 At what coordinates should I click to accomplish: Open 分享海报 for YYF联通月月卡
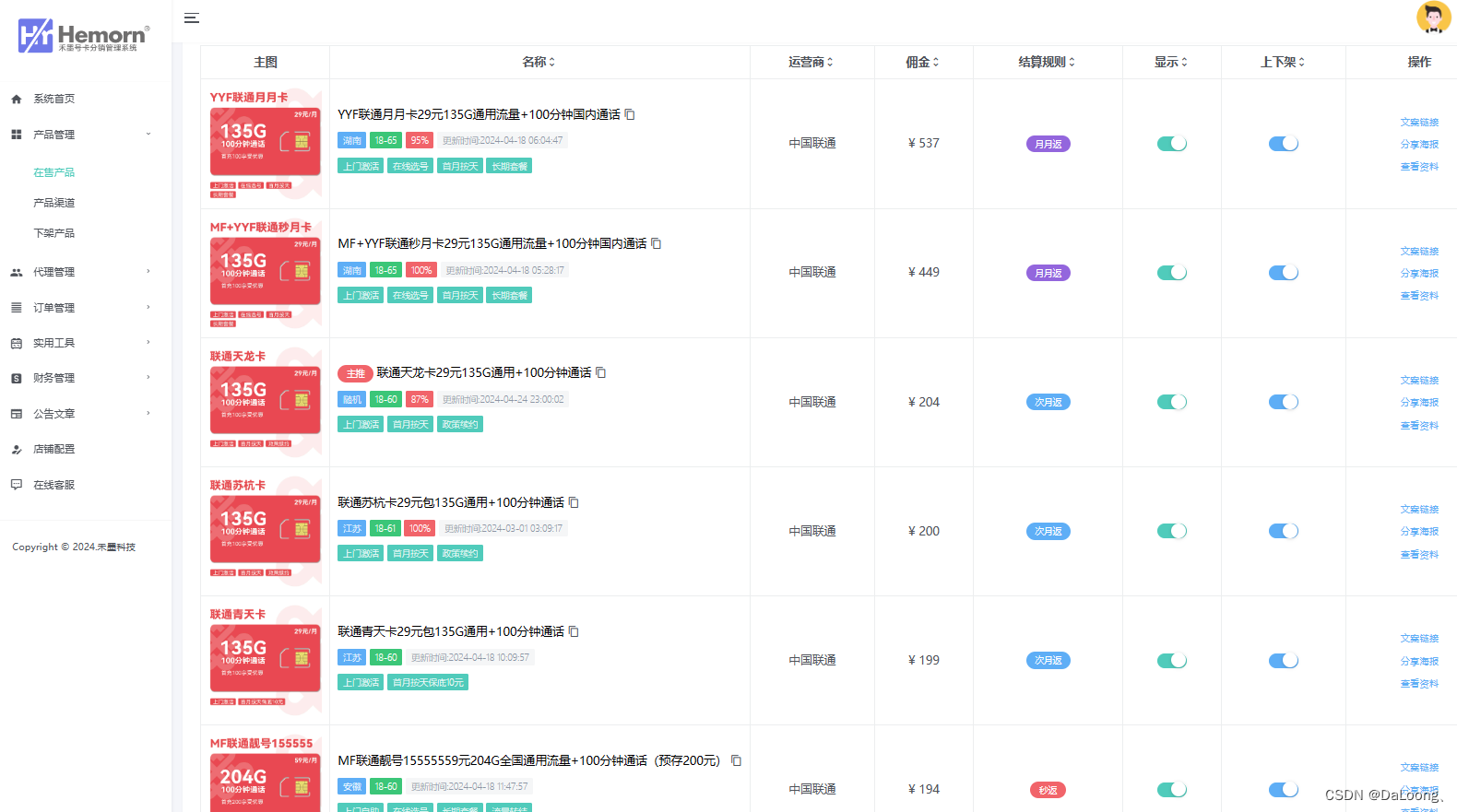pos(1419,145)
